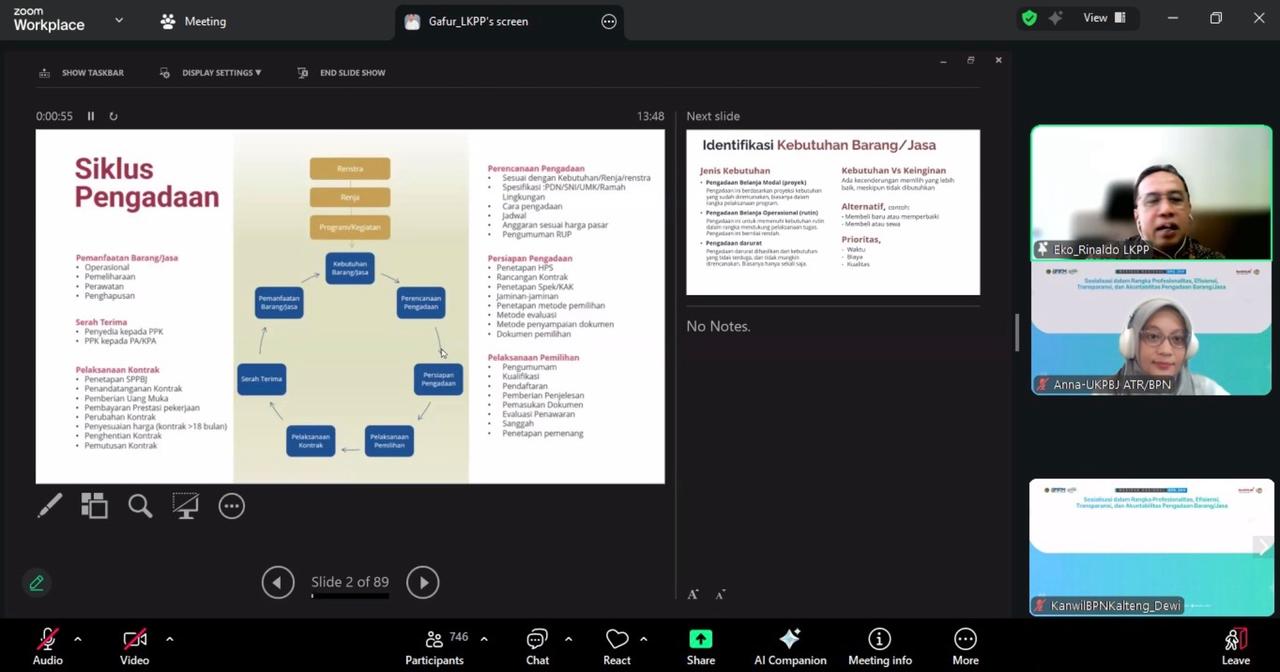Click the zoom into slide magnifier

point(140,506)
